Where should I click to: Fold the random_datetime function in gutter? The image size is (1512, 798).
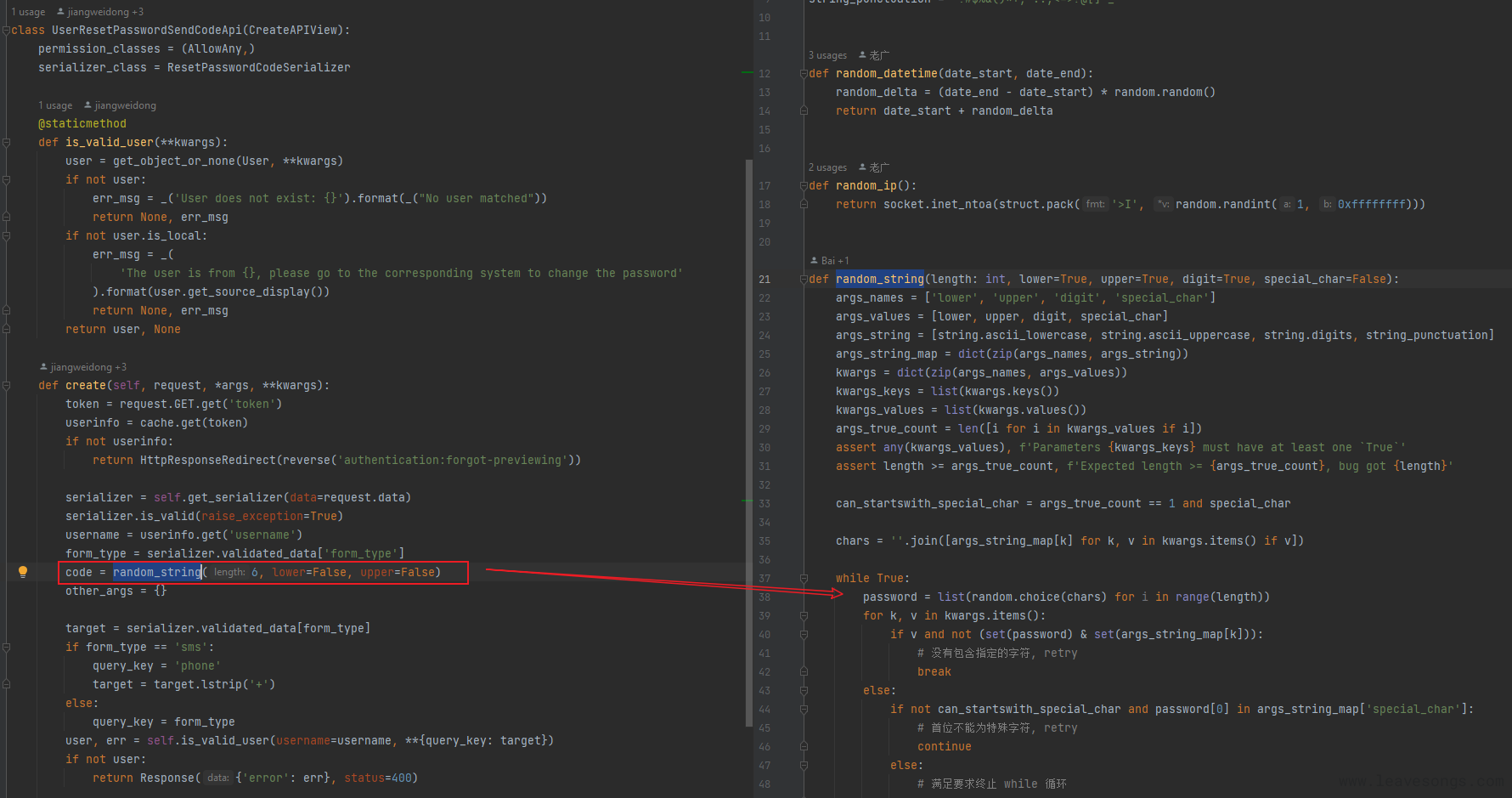[804, 74]
